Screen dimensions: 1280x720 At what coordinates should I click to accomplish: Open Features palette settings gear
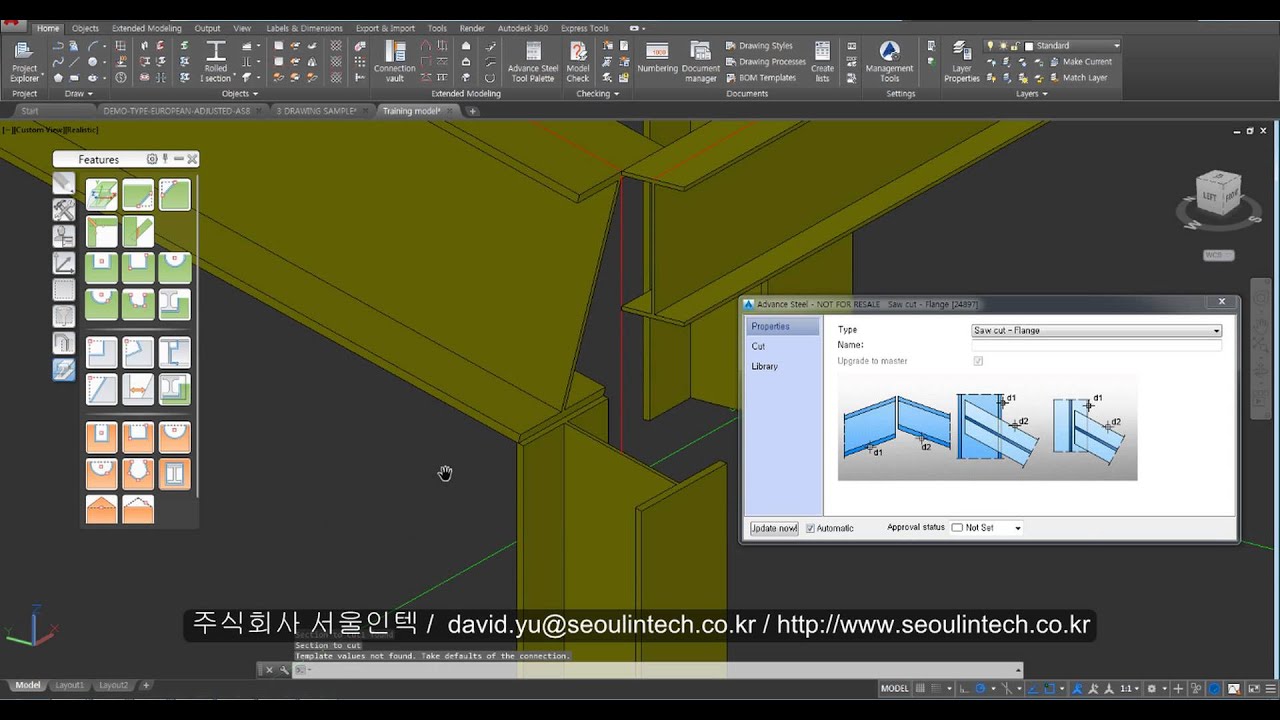pos(152,159)
